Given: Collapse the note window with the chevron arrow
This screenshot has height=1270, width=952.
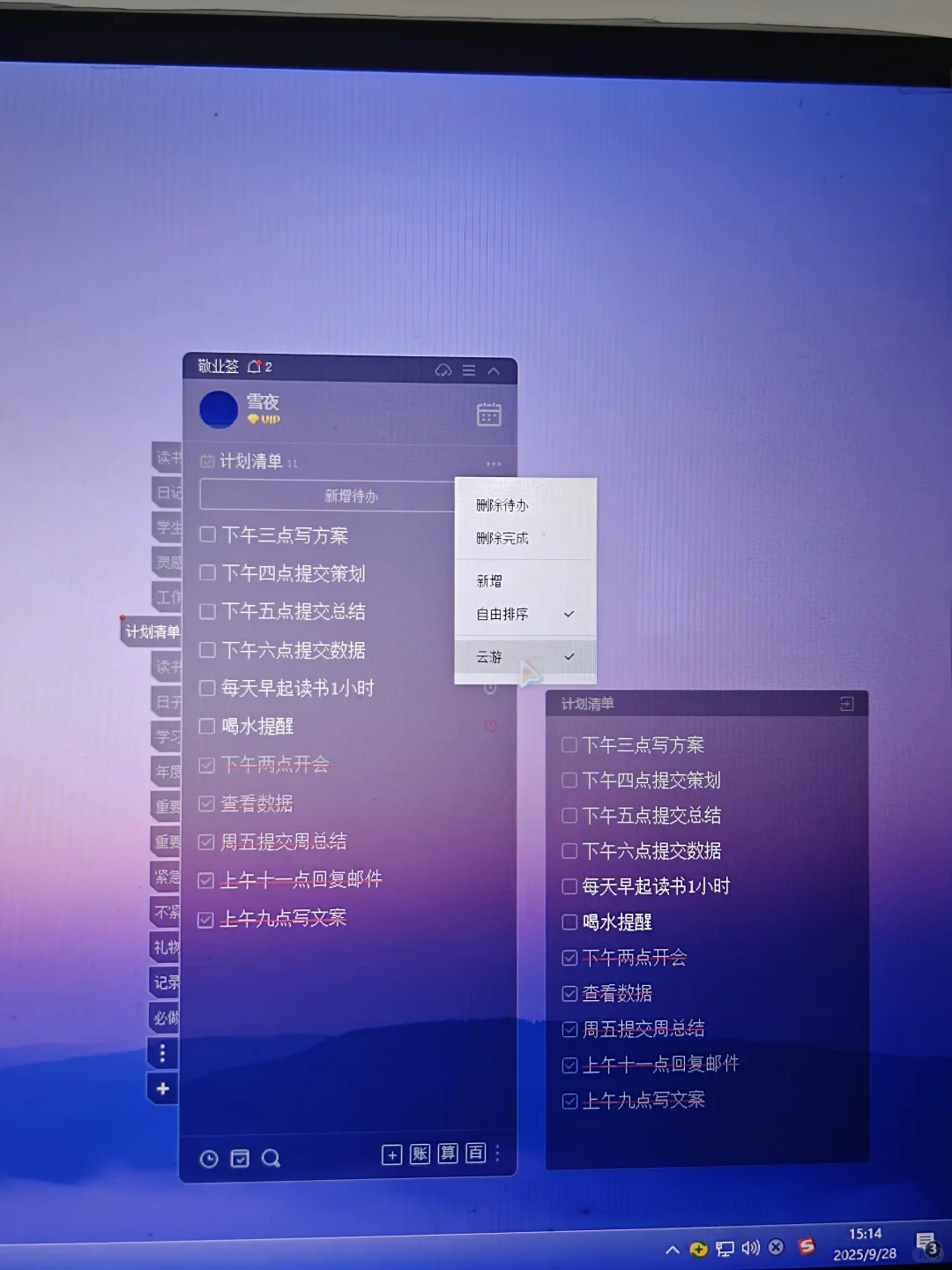Looking at the screenshot, I should click(x=494, y=370).
